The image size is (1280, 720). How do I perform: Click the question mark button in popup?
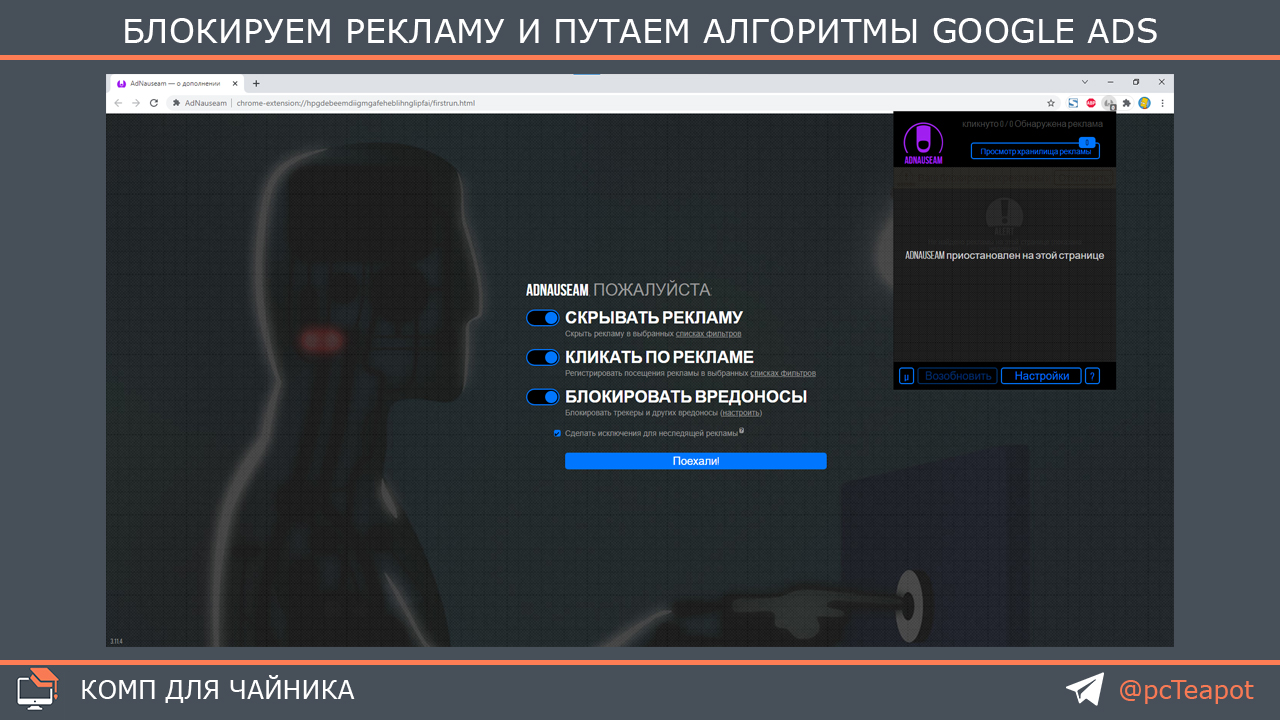tap(1092, 376)
